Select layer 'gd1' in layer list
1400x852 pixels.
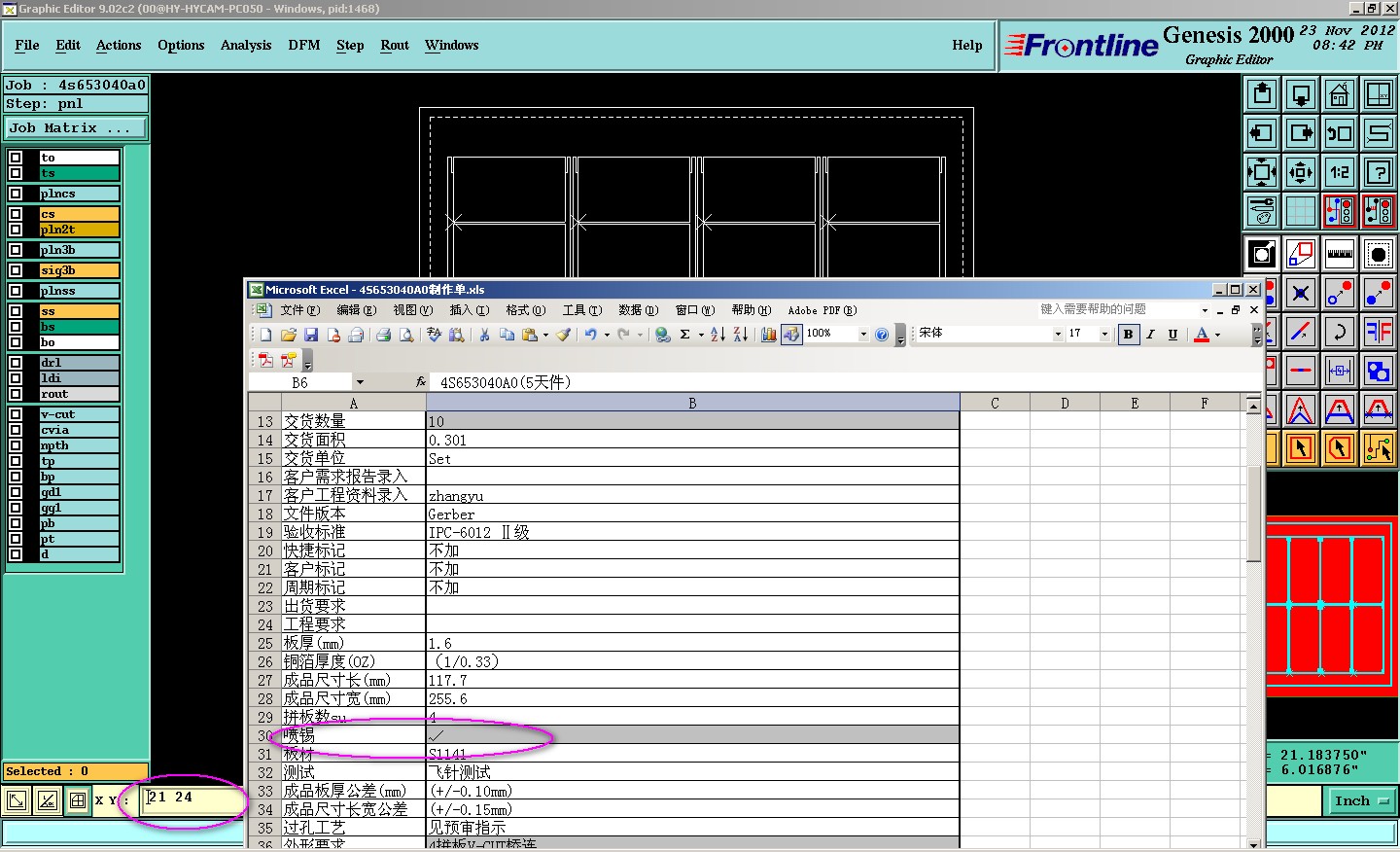79,492
